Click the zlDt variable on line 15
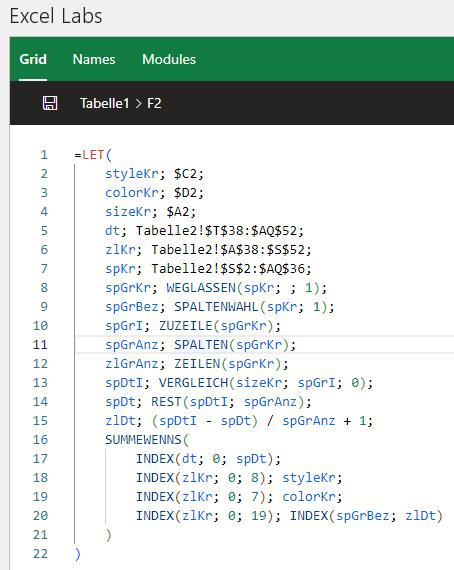 120,421
